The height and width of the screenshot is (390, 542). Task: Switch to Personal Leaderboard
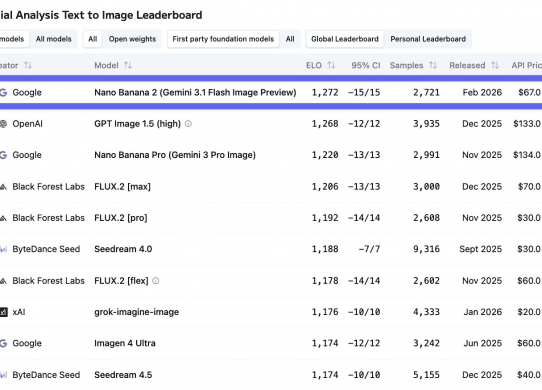click(428, 39)
